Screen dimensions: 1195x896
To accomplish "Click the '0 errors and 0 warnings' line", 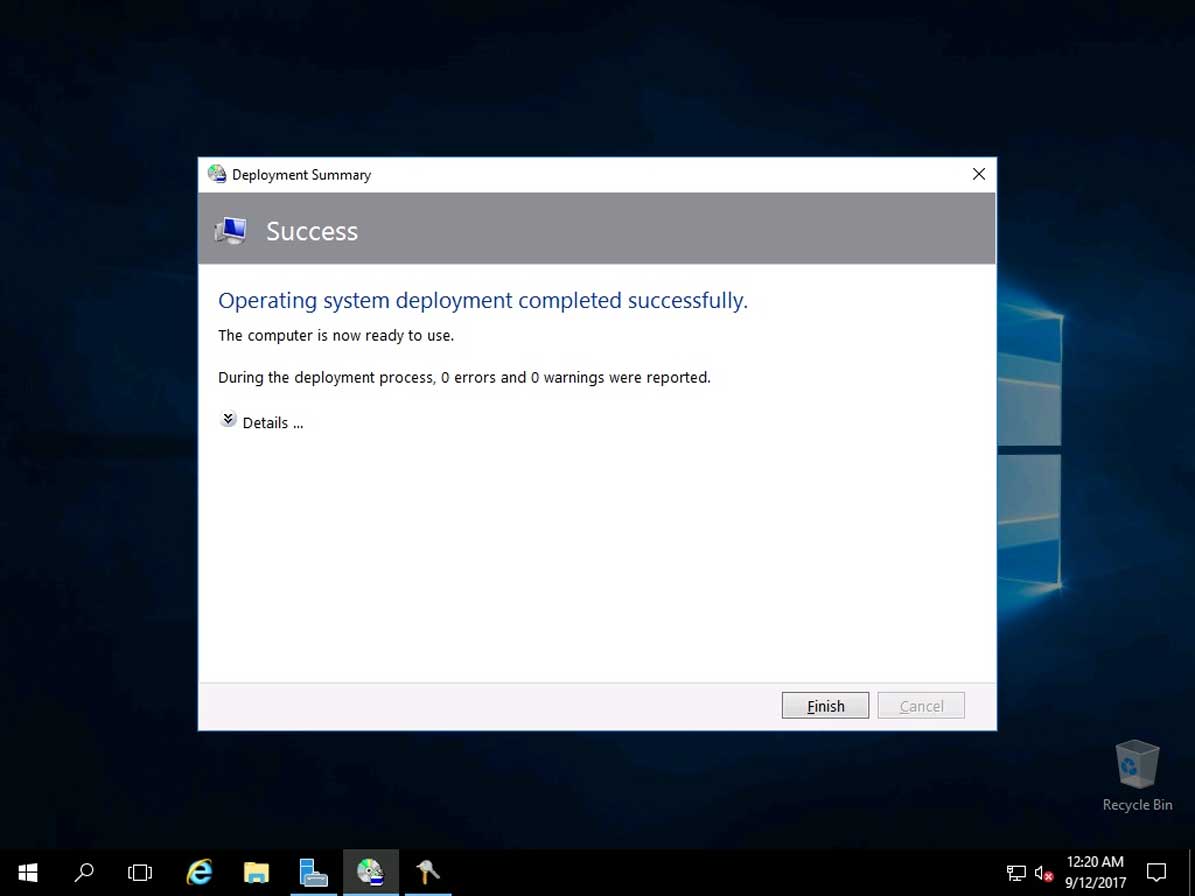I will [x=464, y=377].
